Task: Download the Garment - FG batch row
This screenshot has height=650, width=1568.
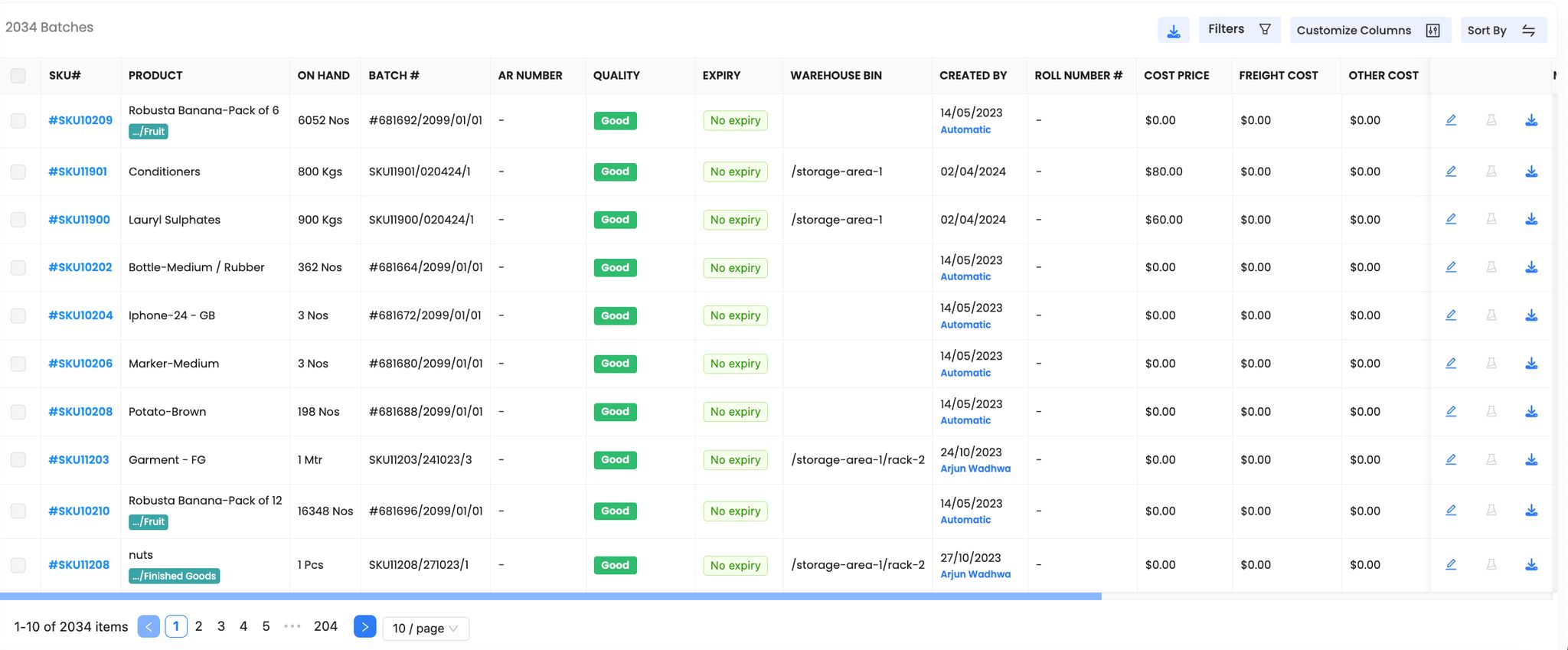Action: 1531,459
